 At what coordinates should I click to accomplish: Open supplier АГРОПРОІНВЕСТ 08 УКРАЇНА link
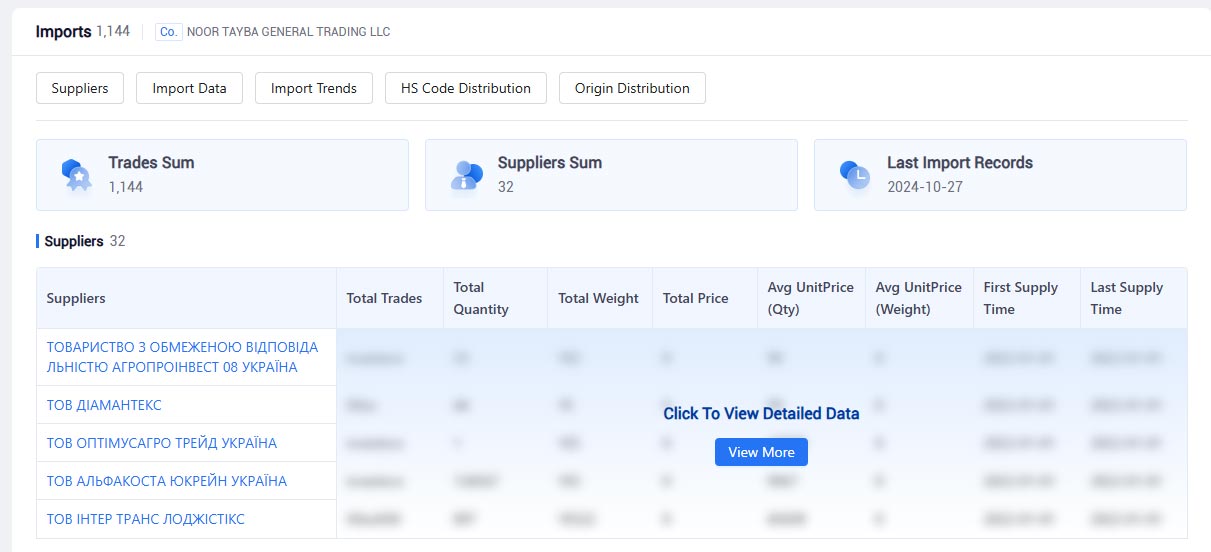point(183,357)
